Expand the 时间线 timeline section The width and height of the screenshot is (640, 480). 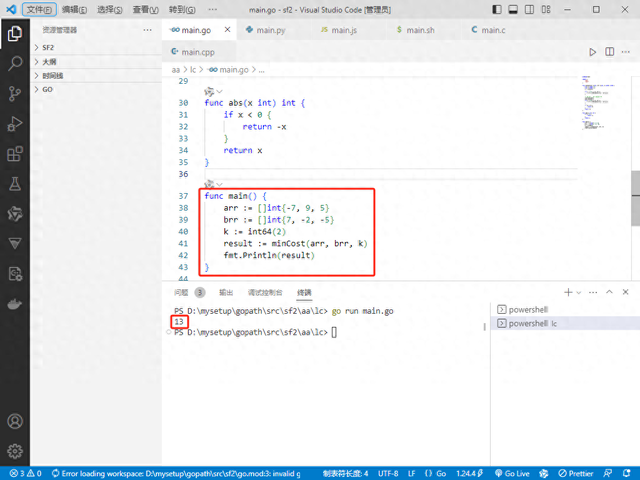click(96, 76)
